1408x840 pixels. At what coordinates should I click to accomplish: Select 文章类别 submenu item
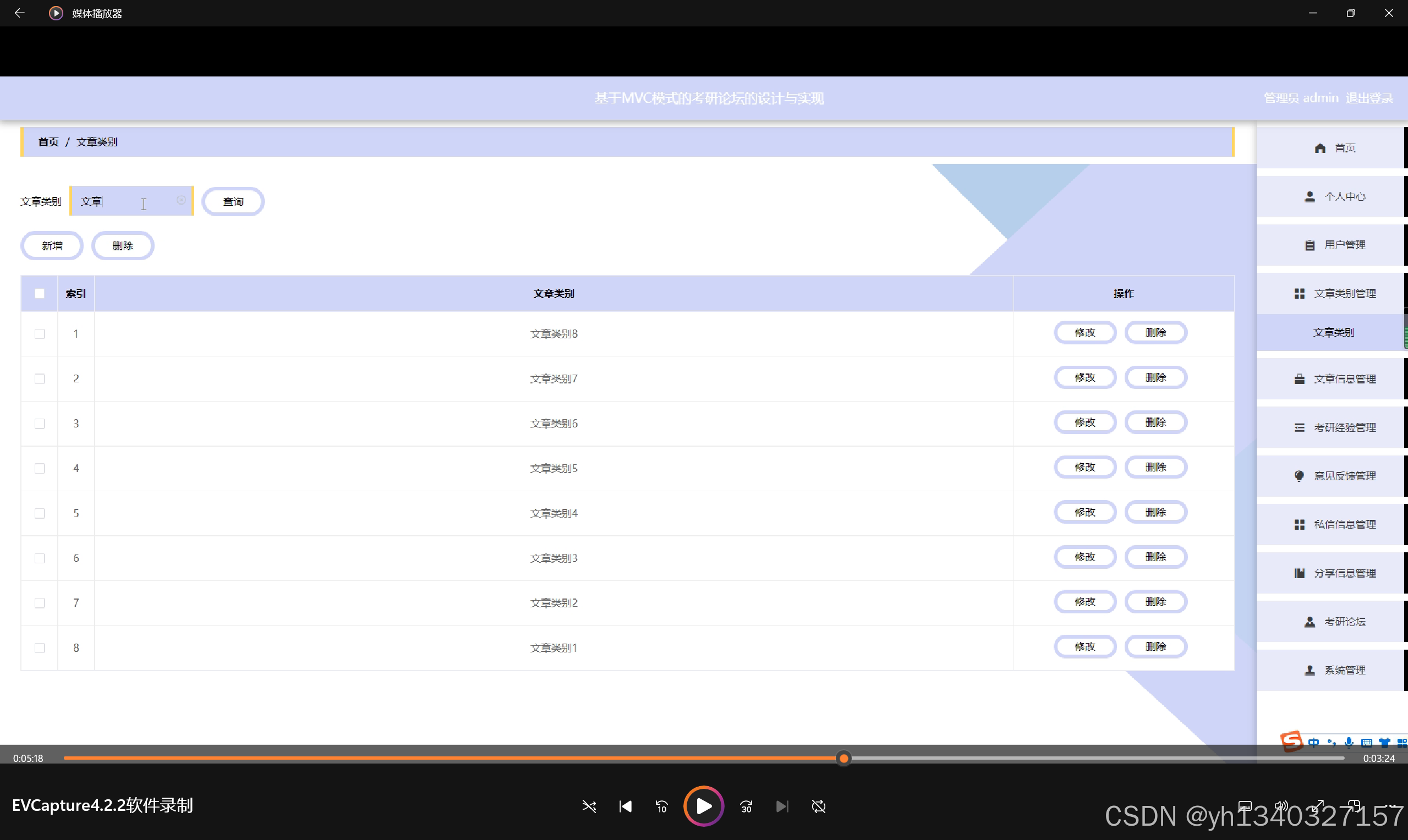pyautogui.click(x=1333, y=332)
